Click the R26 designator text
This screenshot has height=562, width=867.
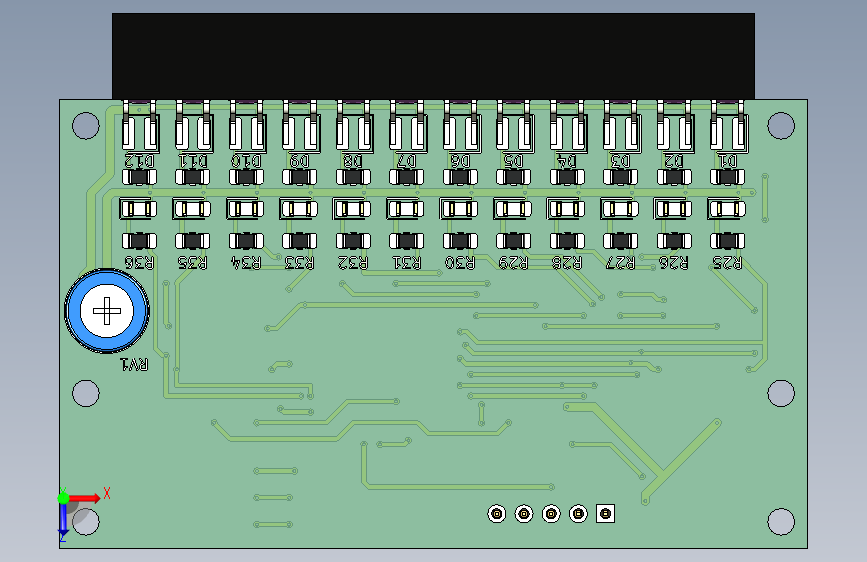[673, 263]
